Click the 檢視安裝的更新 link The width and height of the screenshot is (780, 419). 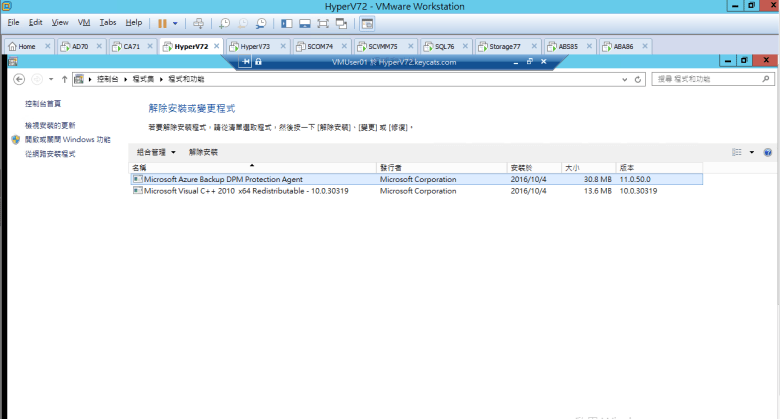click(x=50, y=126)
